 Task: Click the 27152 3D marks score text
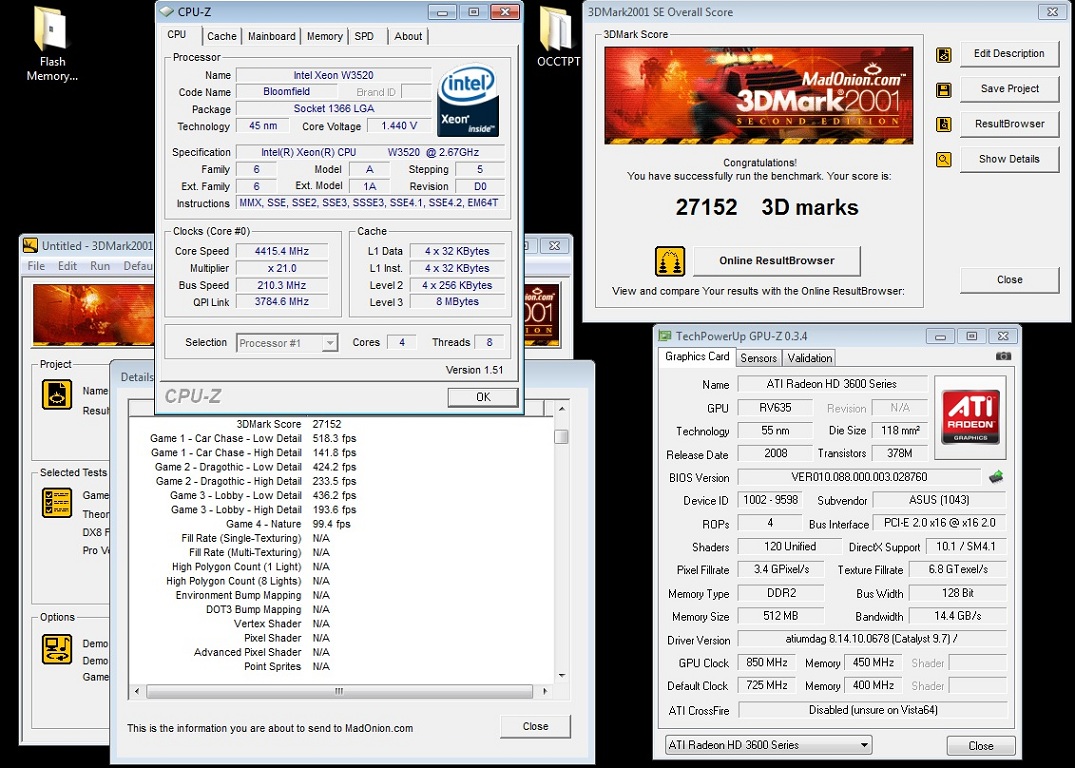coord(766,207)
